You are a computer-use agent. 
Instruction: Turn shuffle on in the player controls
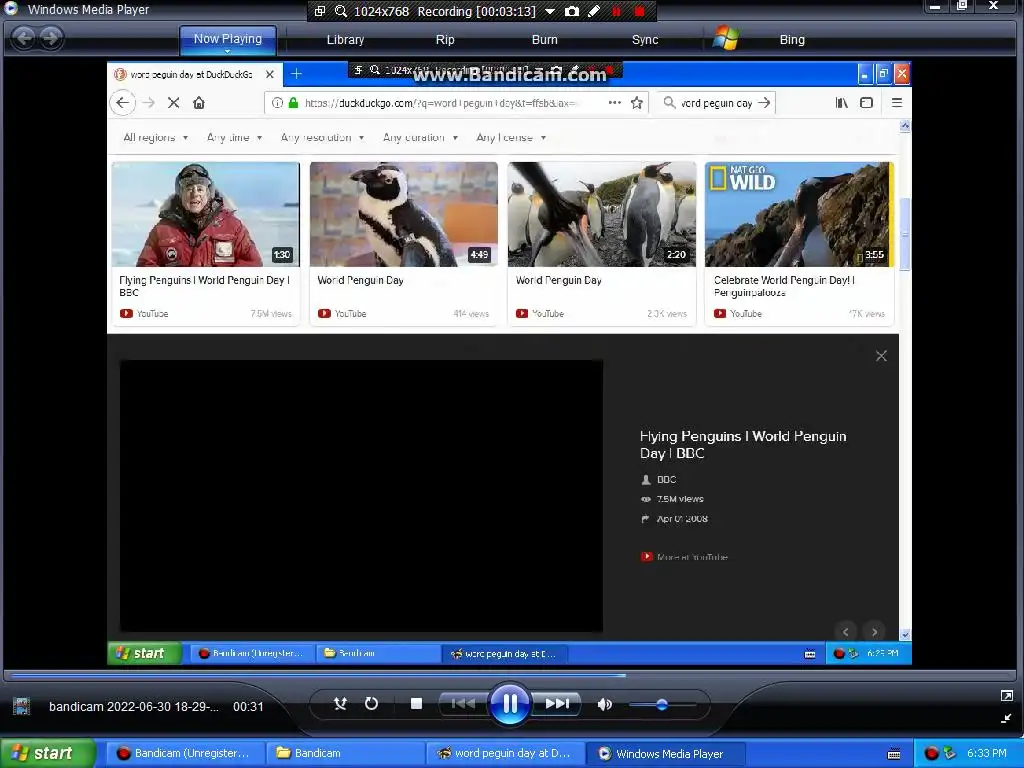(340, 703)
